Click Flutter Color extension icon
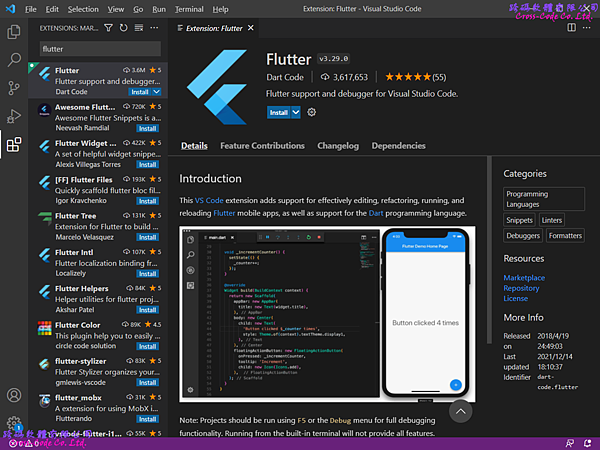 pyautogui.click(x=44, y=329)
